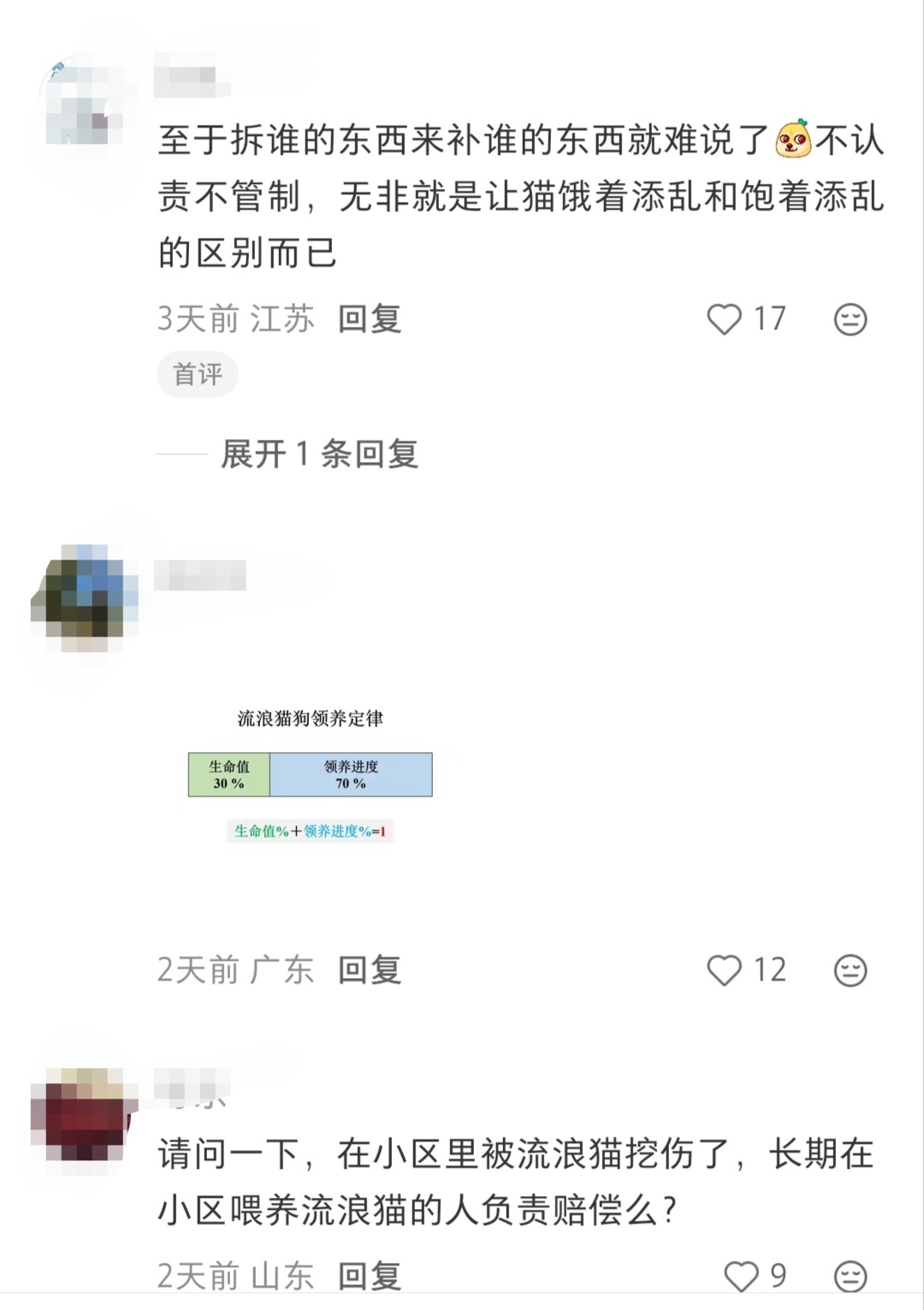Tap the comment text about 流浪猫挖伤
This screenshot has width=924, height=1310.
point(516,1182)
